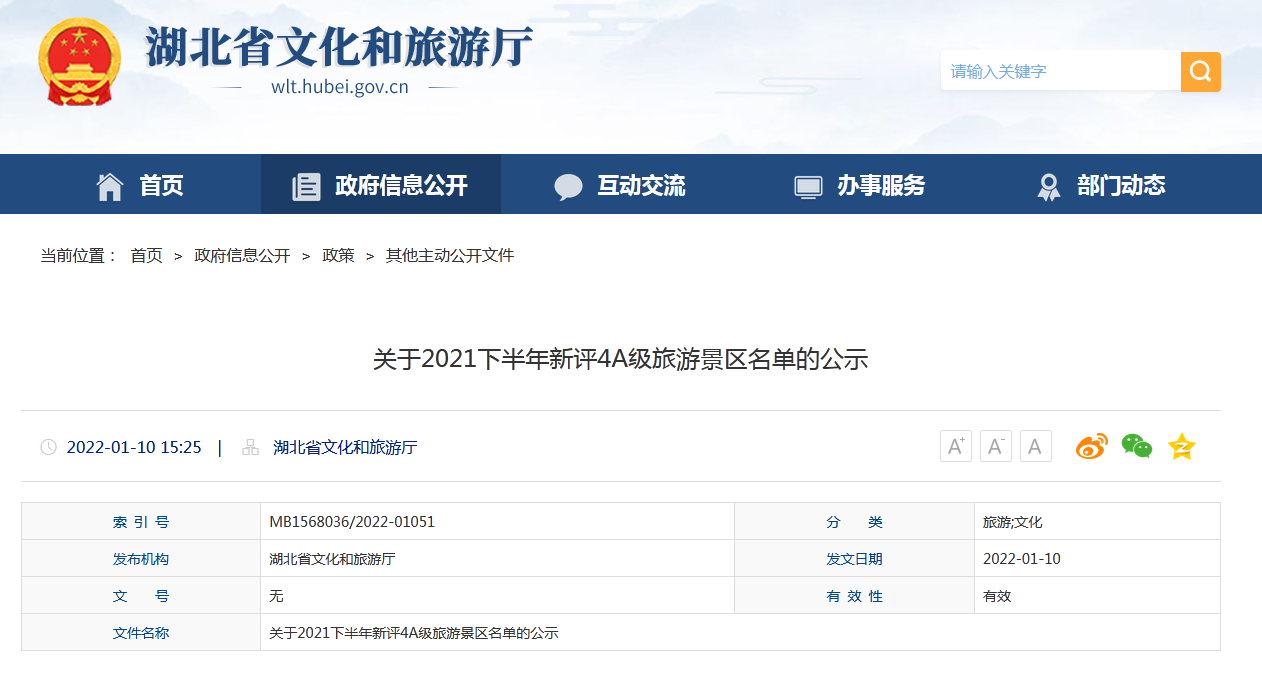Click the yellow QQ Zone star icon

point(1182,446)
